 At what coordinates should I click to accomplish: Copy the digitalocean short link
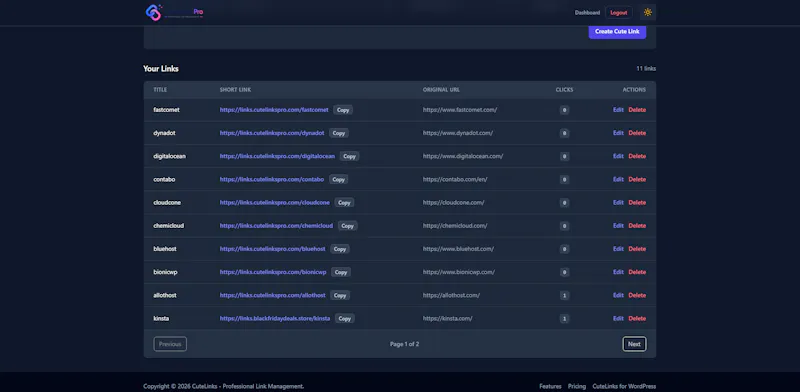(x=349, y=156)
